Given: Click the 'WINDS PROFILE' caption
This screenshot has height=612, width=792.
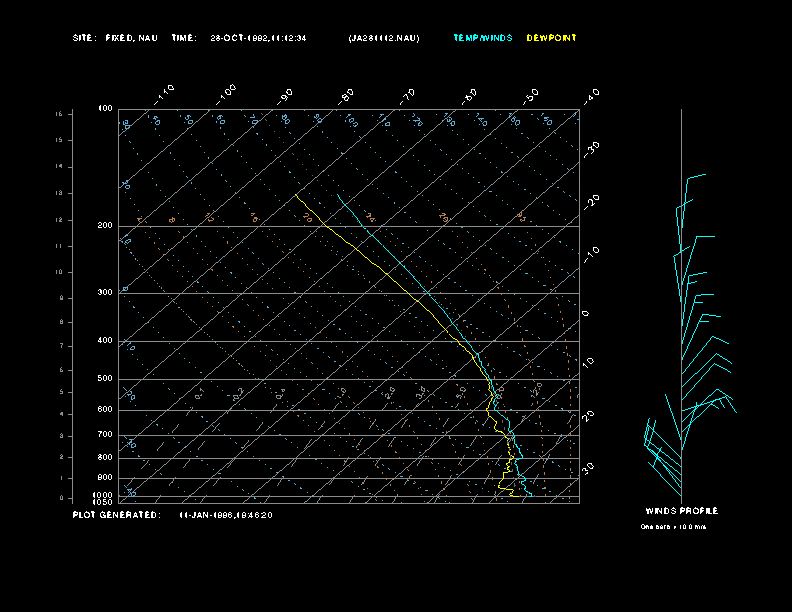Looking at the screenshot, I should click(x=681, y=511).
